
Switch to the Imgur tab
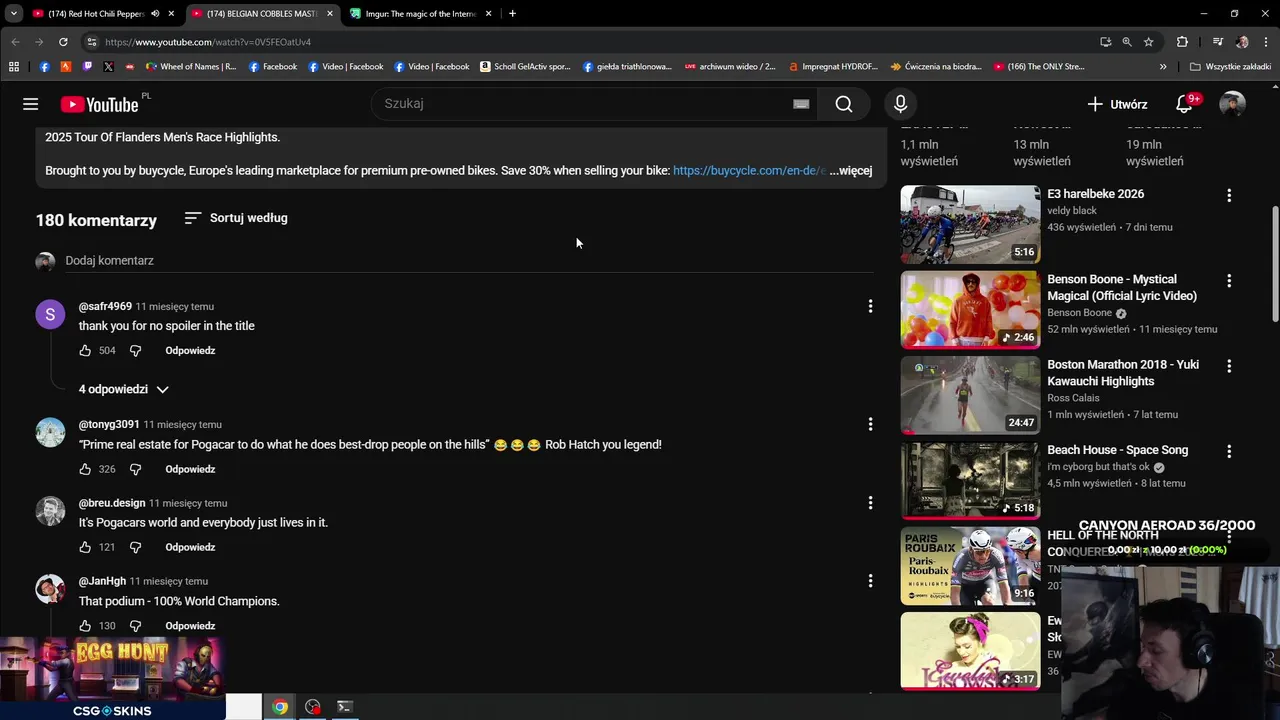click(x=420, y=14)
